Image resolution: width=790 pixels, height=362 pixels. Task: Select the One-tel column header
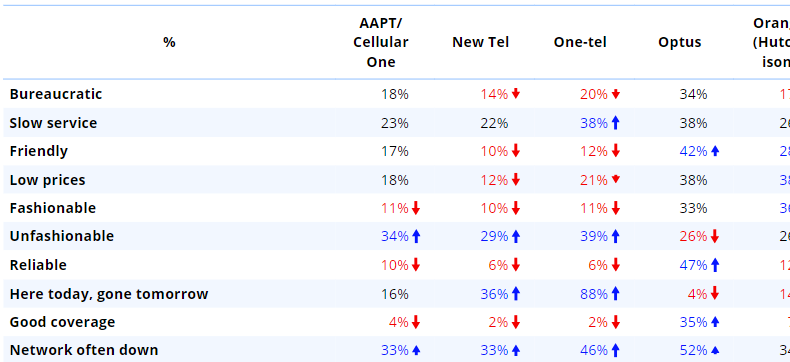580,42
